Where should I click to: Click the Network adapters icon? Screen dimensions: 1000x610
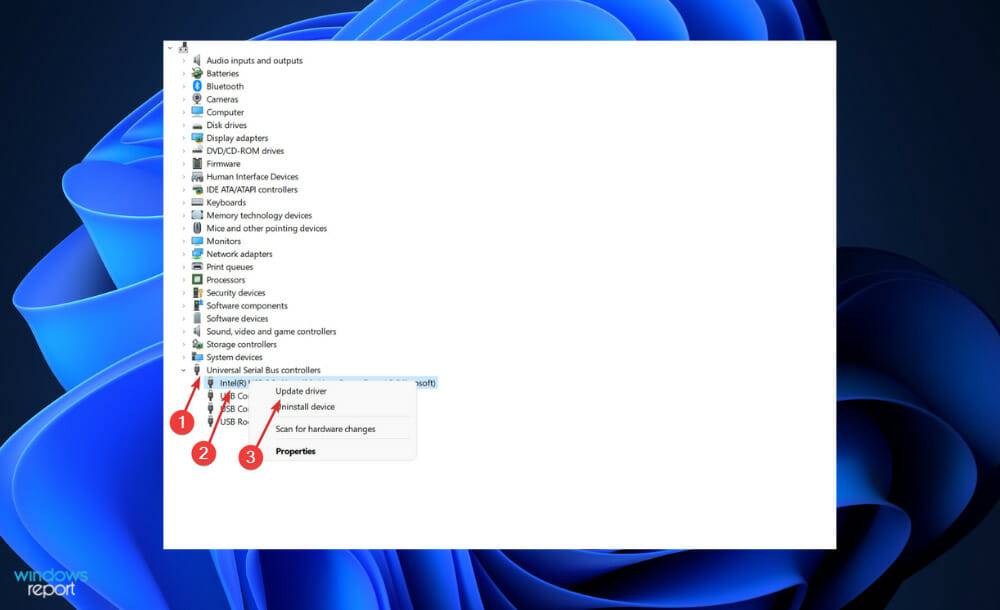click(197, 254)
